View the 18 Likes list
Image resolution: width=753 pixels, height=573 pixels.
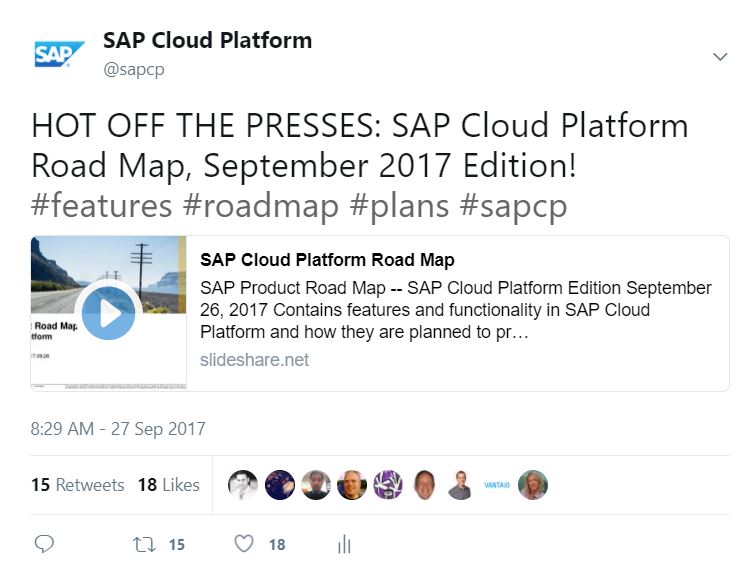tap(169, 485)
